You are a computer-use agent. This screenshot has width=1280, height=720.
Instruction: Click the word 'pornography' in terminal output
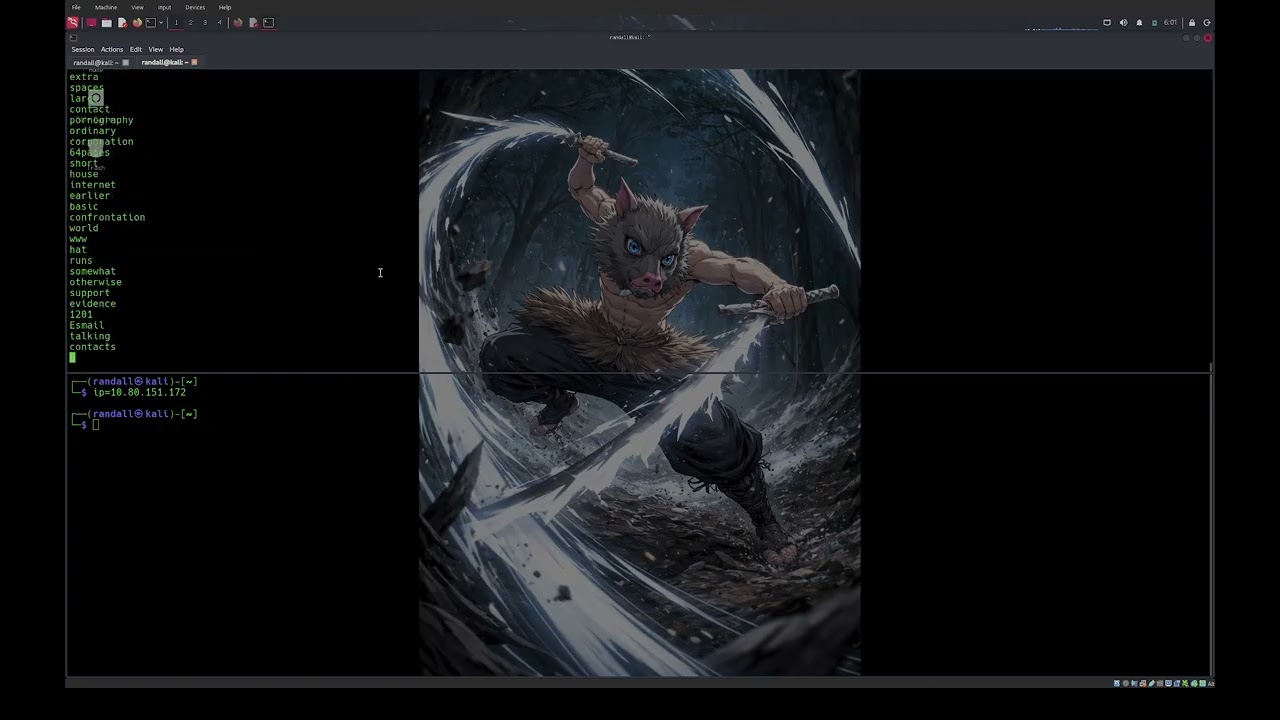point(101,120)
